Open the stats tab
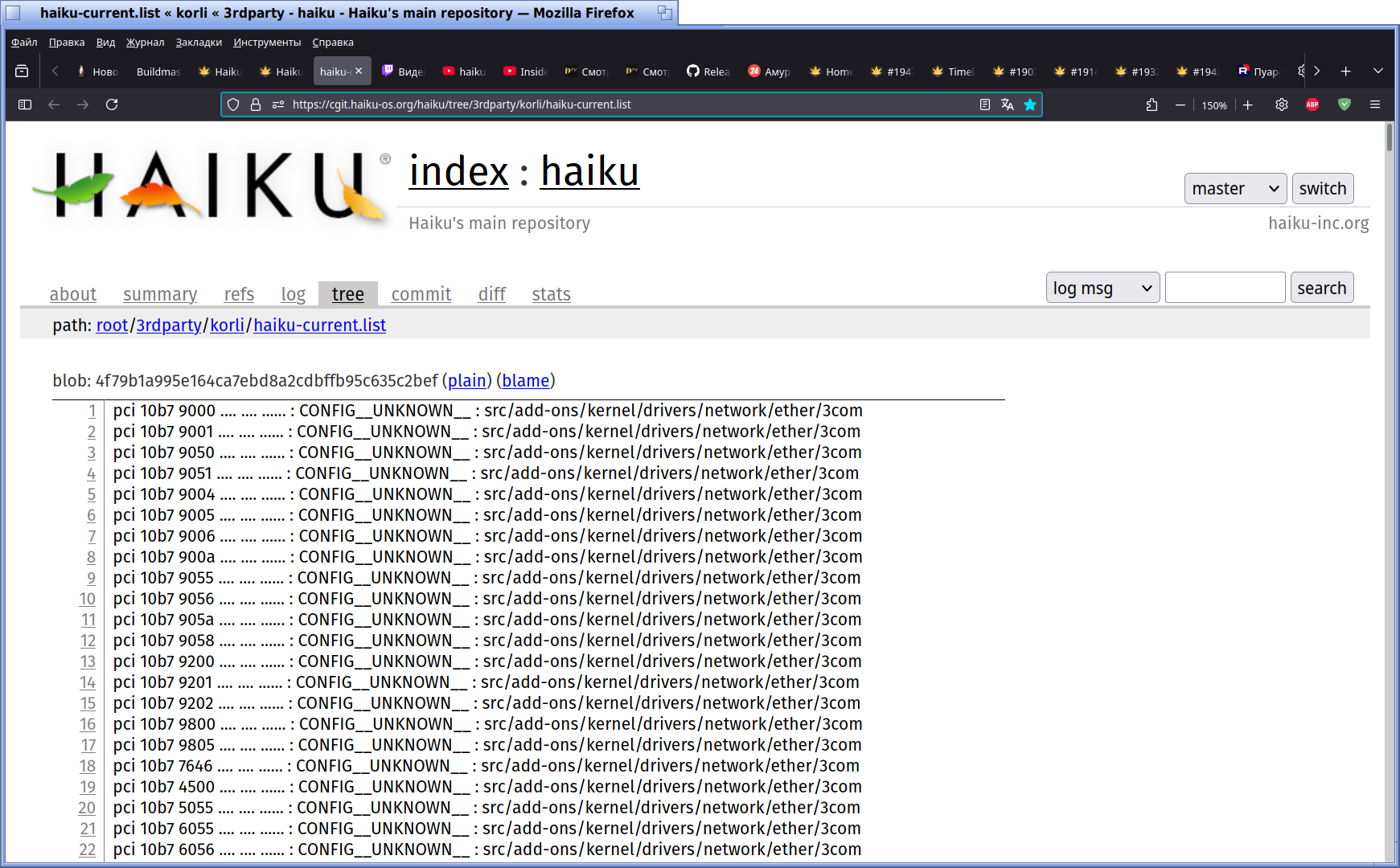The height and width of the screenshot is (868, 1400). 551,295
